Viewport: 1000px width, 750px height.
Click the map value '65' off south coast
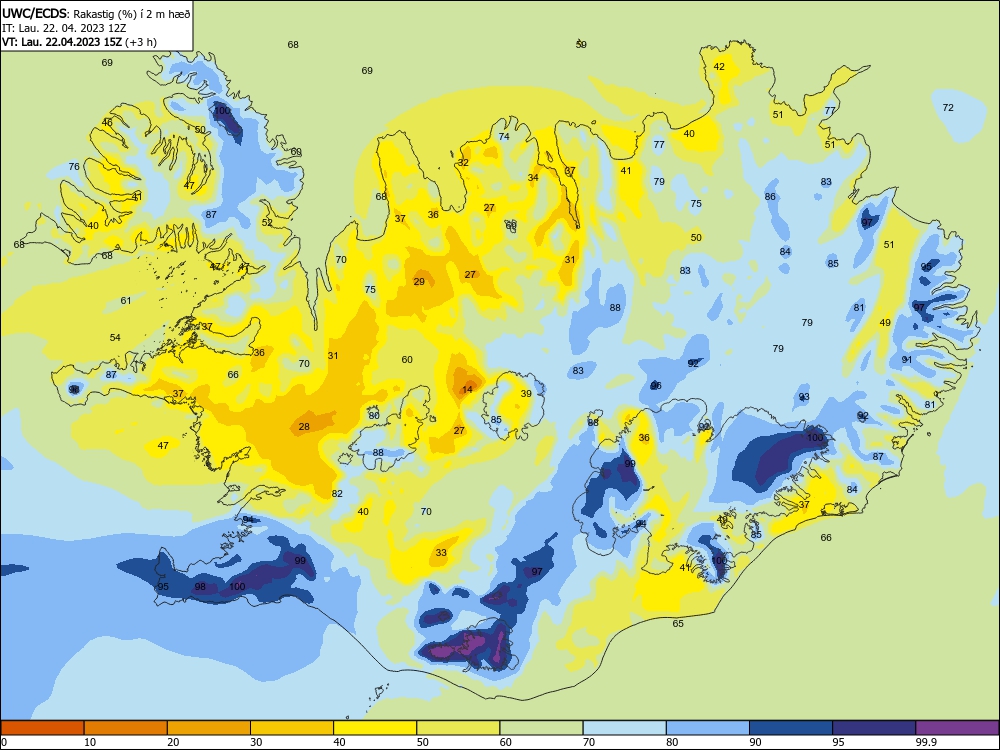(x=678, y=624)
